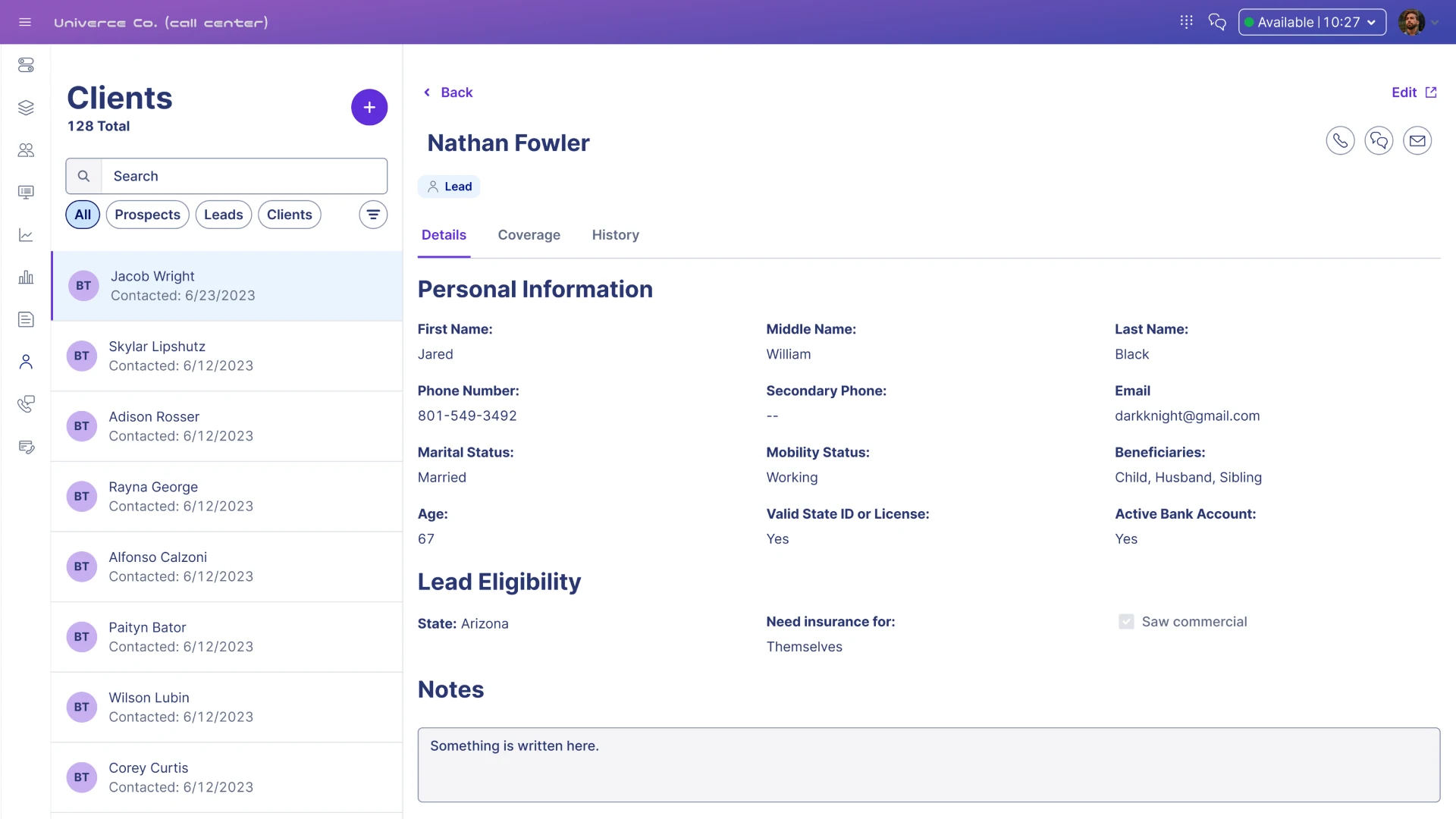Screen dimensions: 1456x819
Task: Click the Back link
Action: (448, 93)
